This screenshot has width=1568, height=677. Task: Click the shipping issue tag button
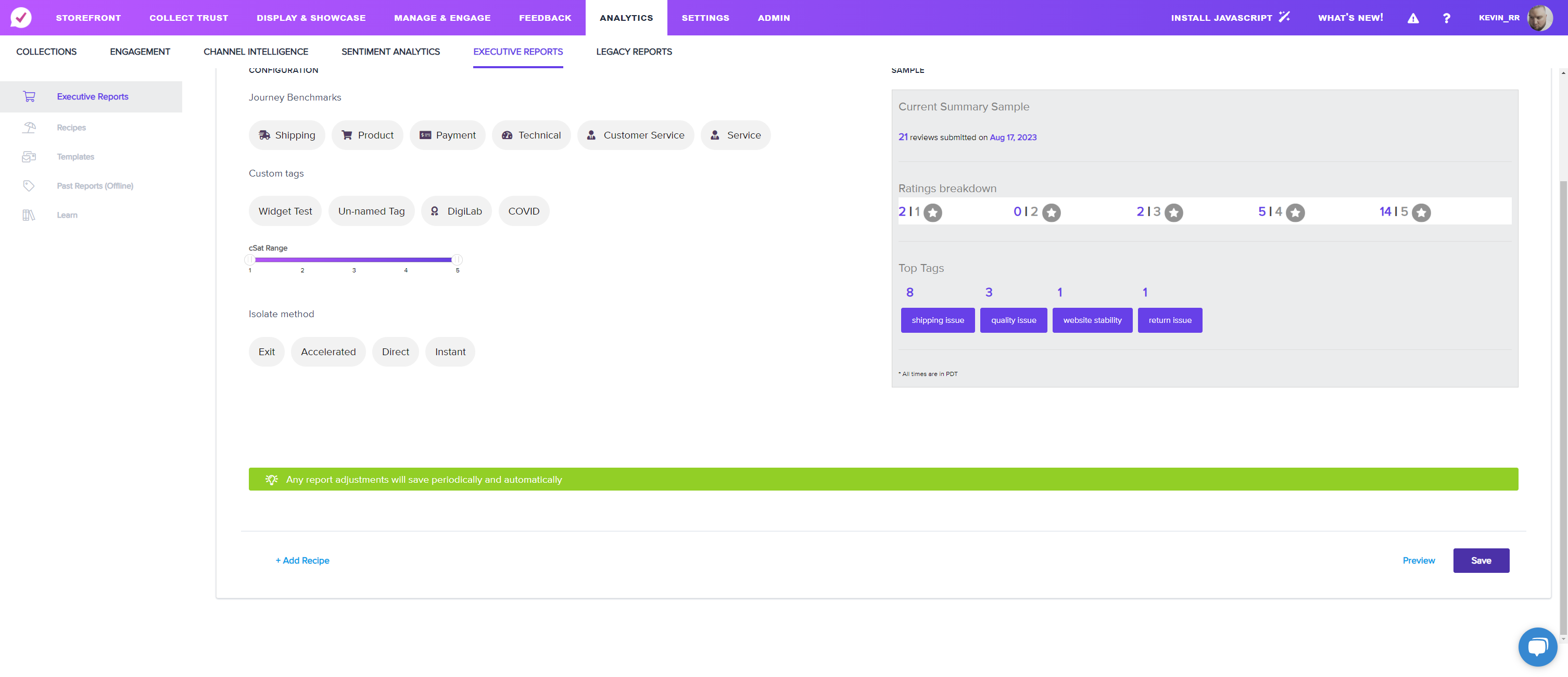938,320
